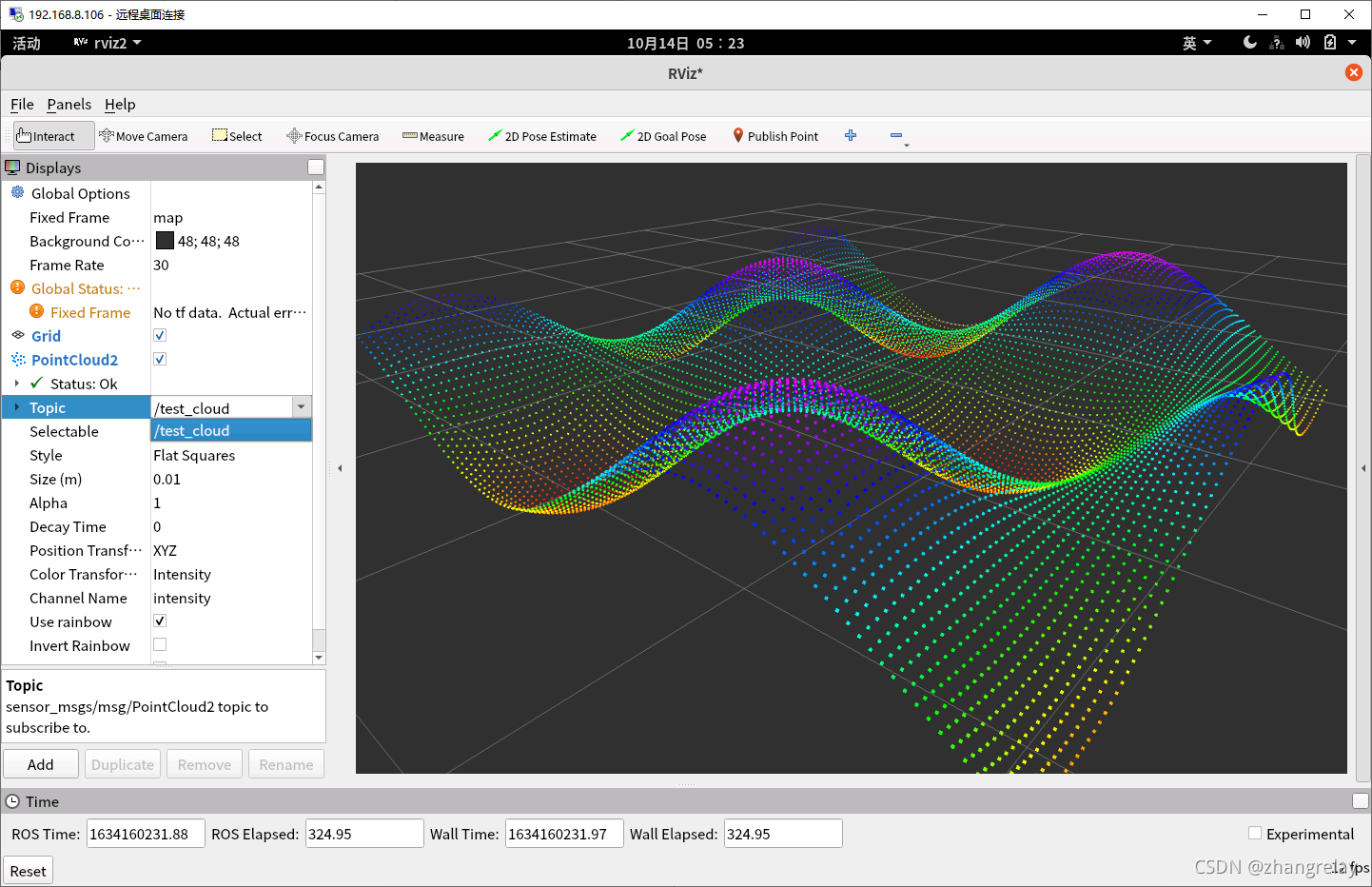The image size is (1372, 887).
Task: Uncheck the Grid display checkbox
Action: point(160,335)
